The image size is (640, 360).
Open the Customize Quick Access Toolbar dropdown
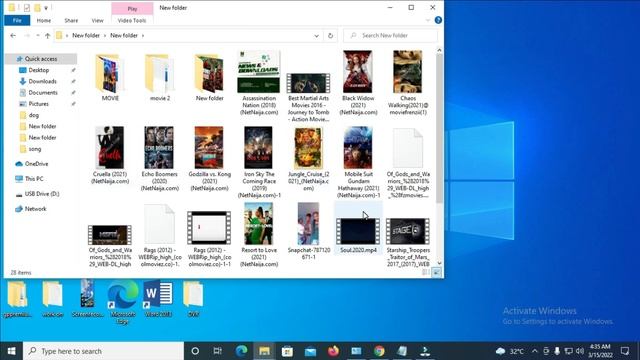tap(46, 8)
